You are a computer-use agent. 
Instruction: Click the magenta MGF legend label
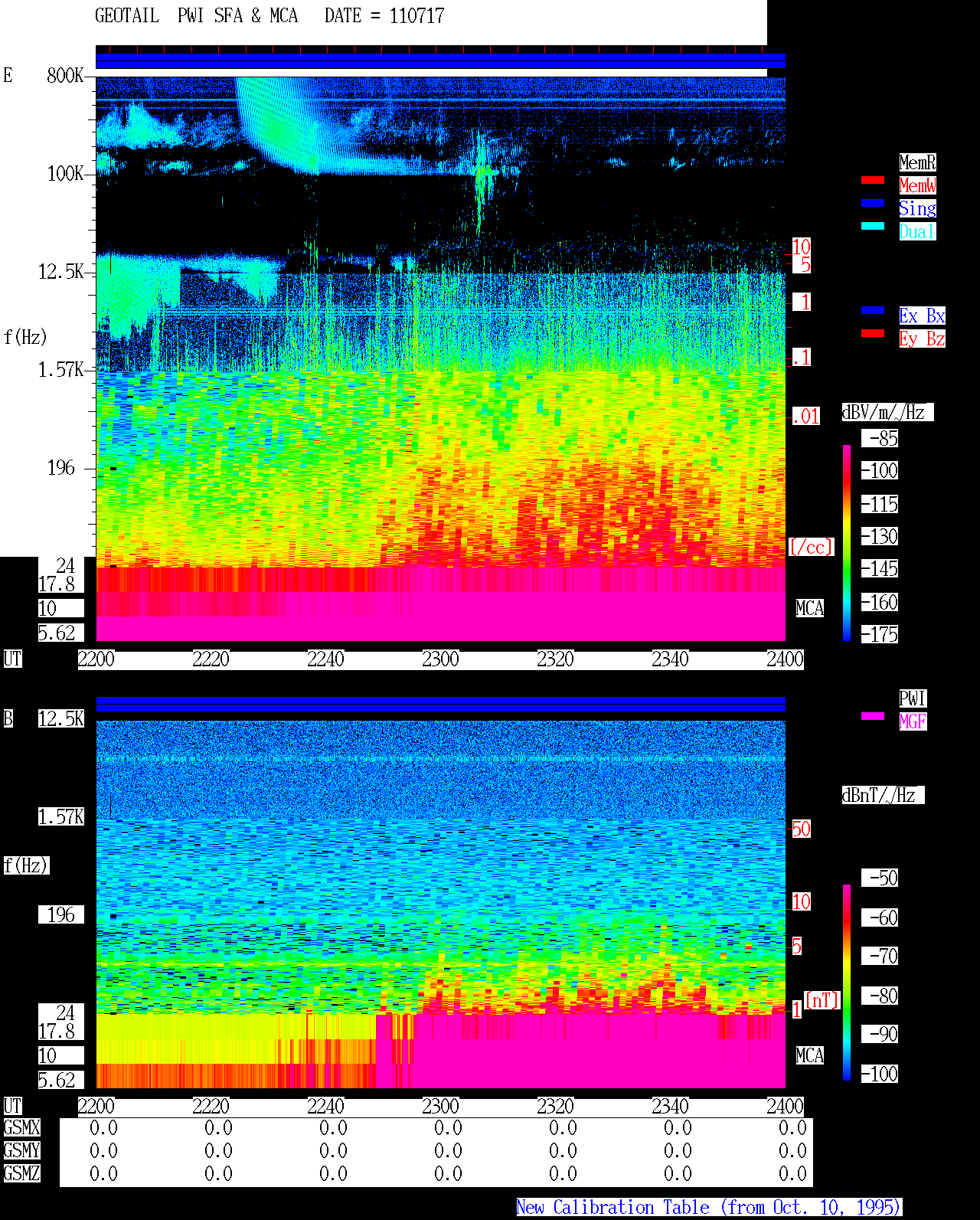point(913,721)
